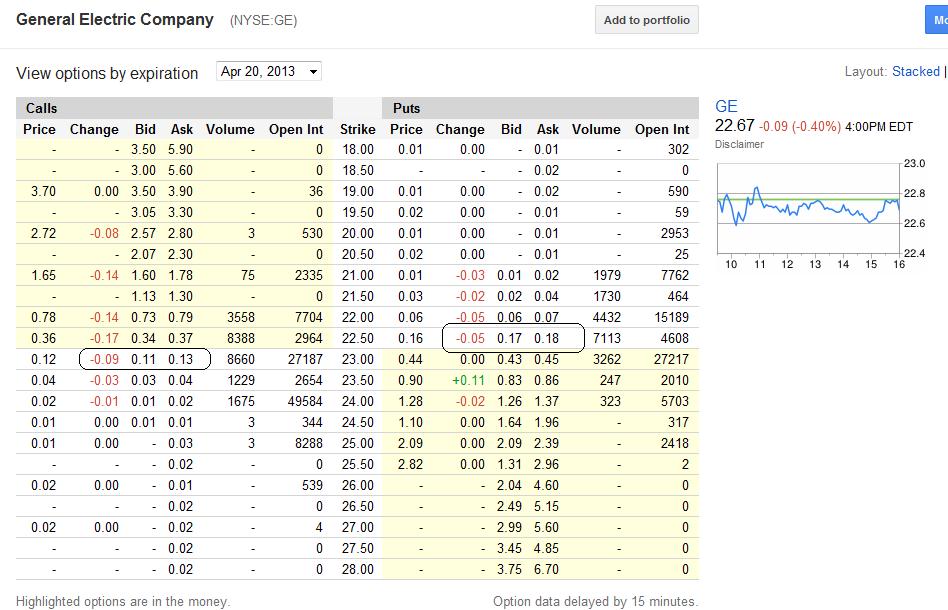Click call open interest 27187
This screenshot has width=948, height=610.
point(305,360)
